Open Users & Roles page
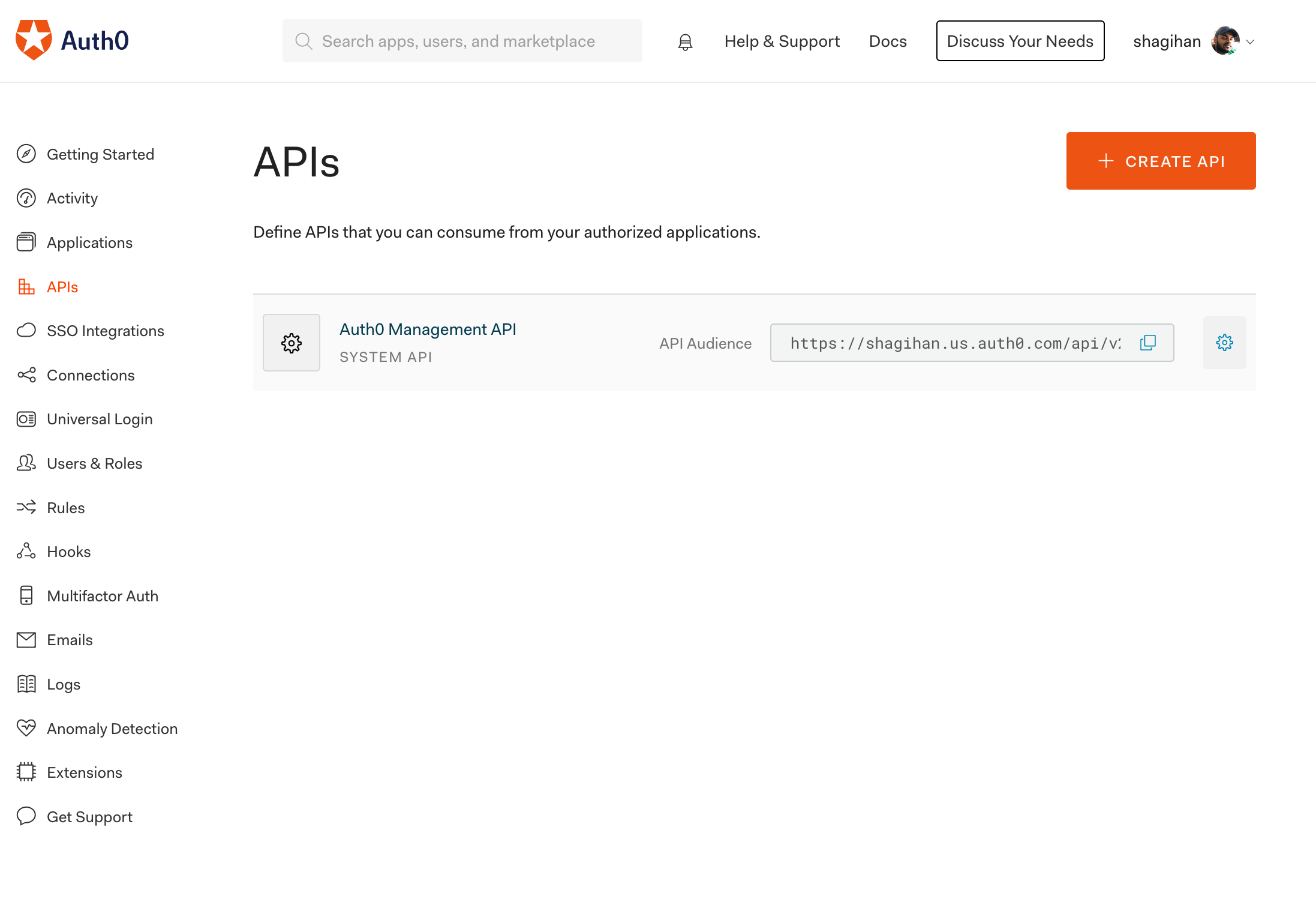 click(x=94, y=463)
